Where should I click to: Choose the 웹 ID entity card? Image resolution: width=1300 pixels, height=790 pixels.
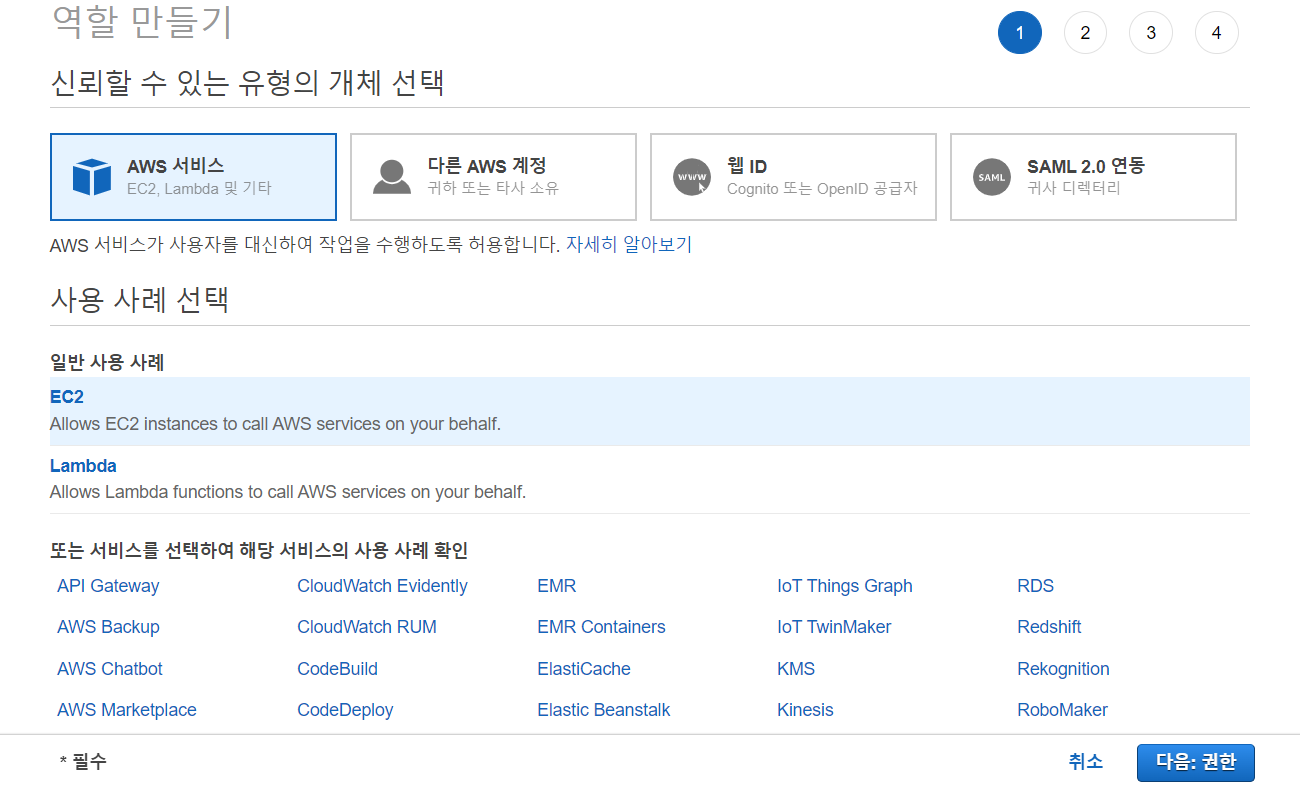pyautogui.click(x=793, y=177)
